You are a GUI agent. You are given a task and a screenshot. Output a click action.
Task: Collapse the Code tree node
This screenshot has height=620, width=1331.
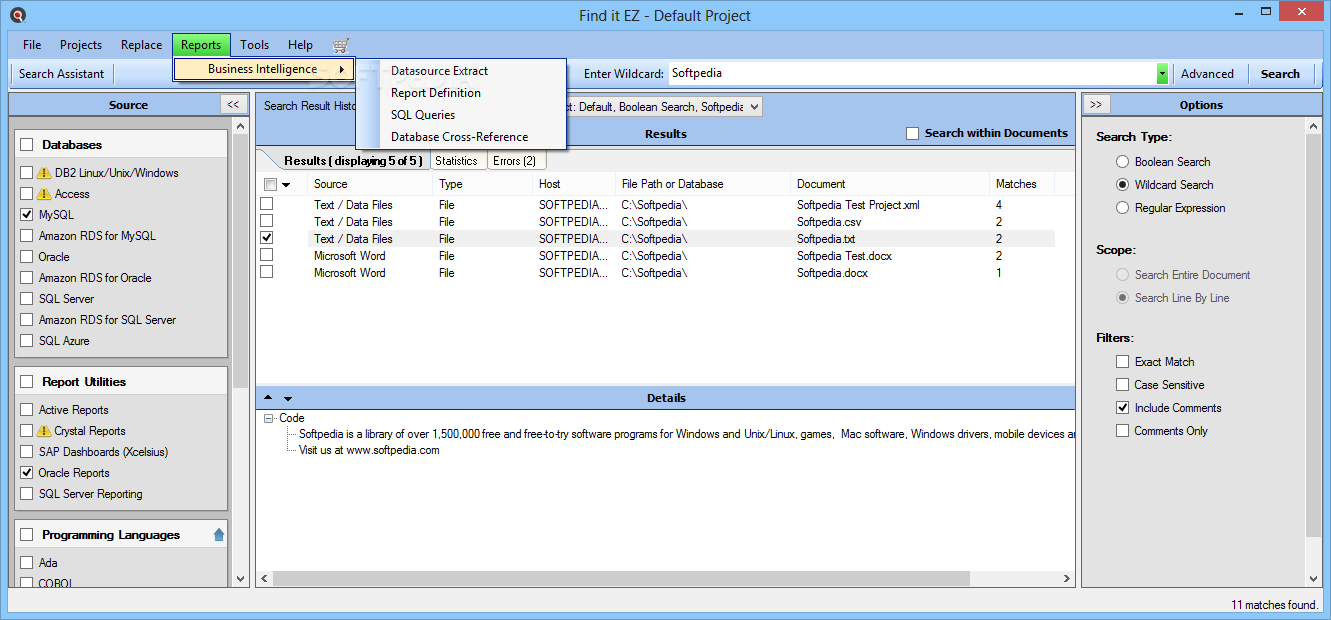pos(268,419)
